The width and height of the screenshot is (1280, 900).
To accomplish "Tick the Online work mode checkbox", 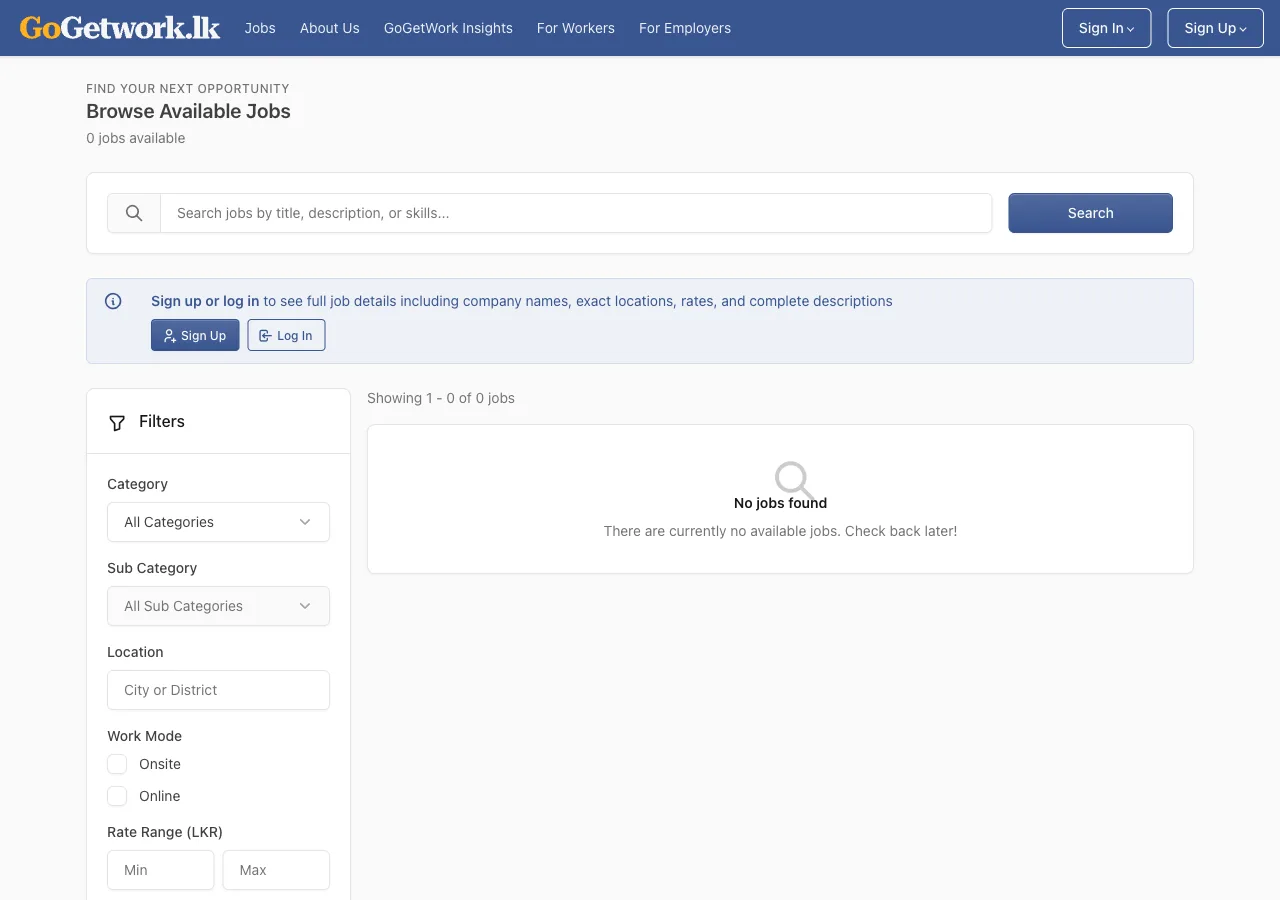I will coord(117,796).
